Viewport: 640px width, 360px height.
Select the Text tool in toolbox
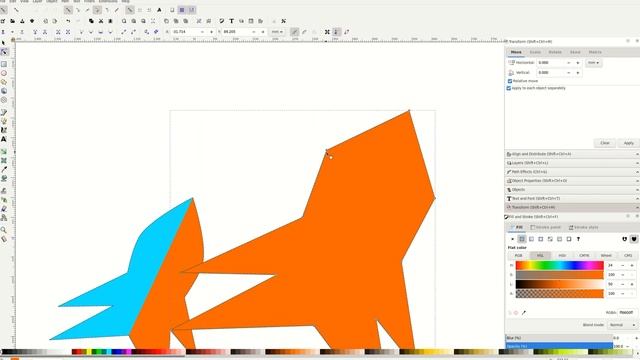[x=4, y=139]
